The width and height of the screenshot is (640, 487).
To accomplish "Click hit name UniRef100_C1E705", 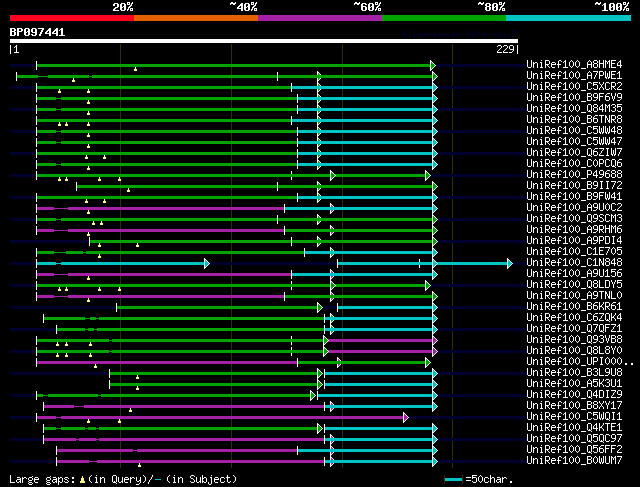I will (x=574, y=252).
